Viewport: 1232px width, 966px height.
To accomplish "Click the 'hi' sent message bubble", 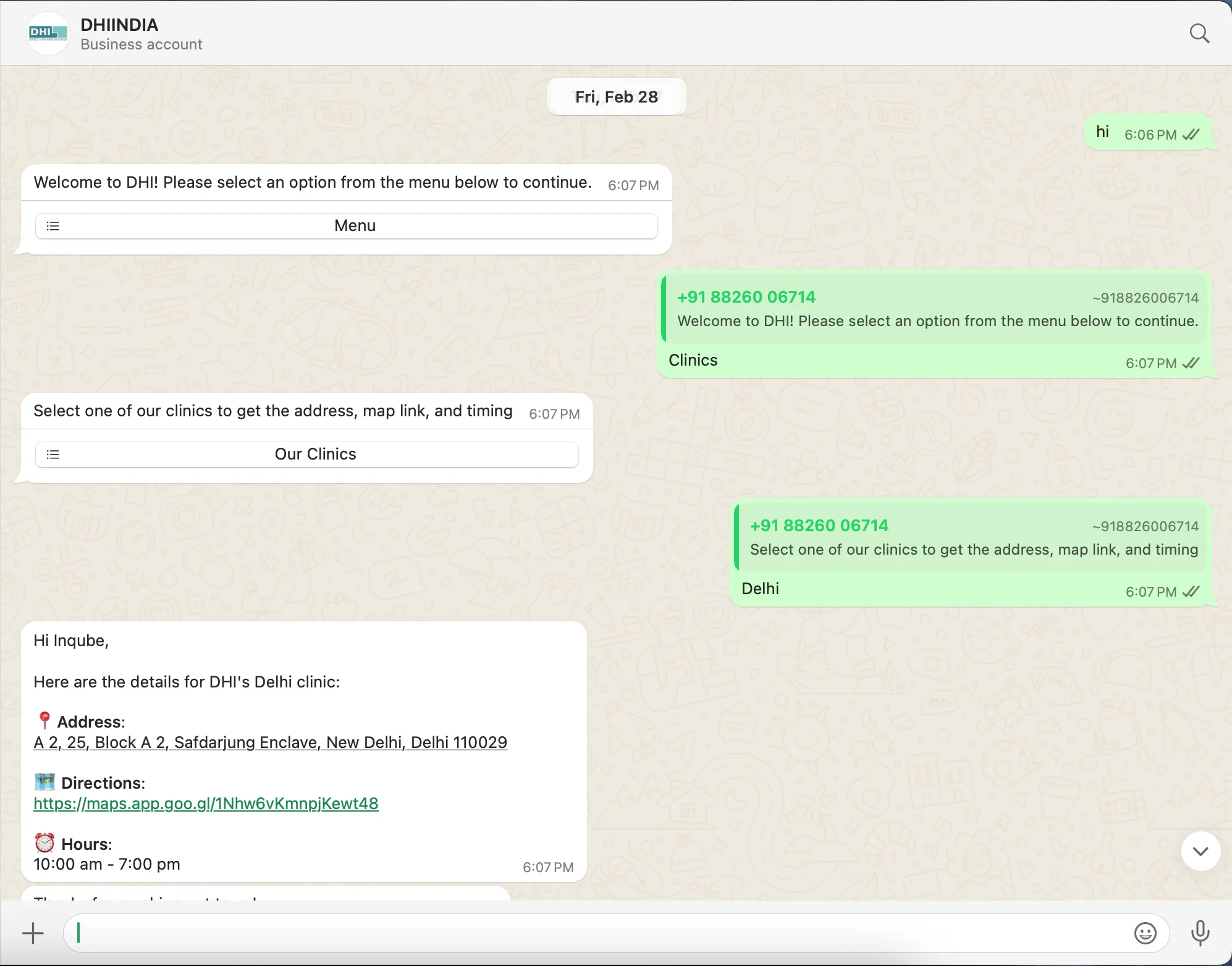I will 1103,132.
